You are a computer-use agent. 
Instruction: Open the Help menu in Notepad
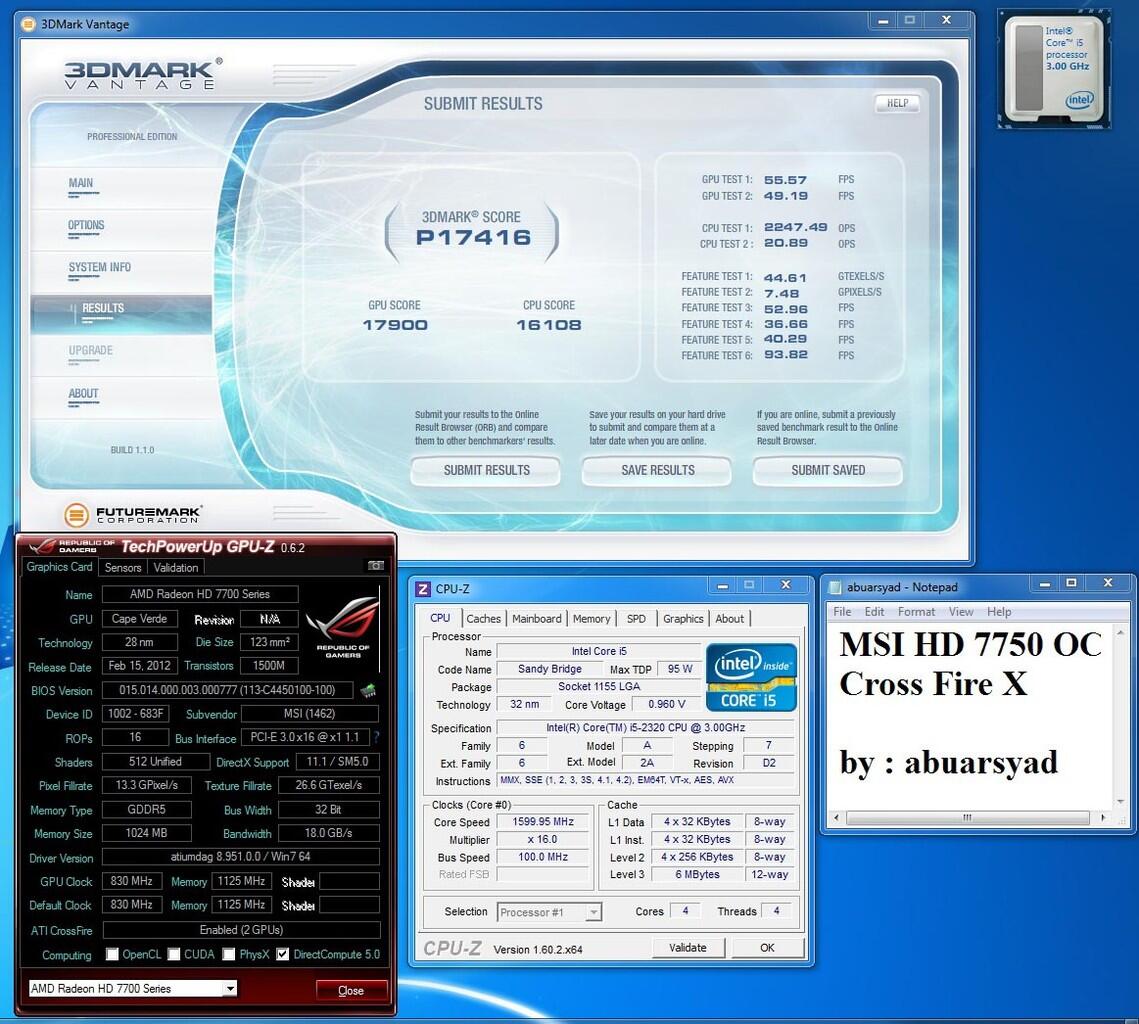coord(999,611)
